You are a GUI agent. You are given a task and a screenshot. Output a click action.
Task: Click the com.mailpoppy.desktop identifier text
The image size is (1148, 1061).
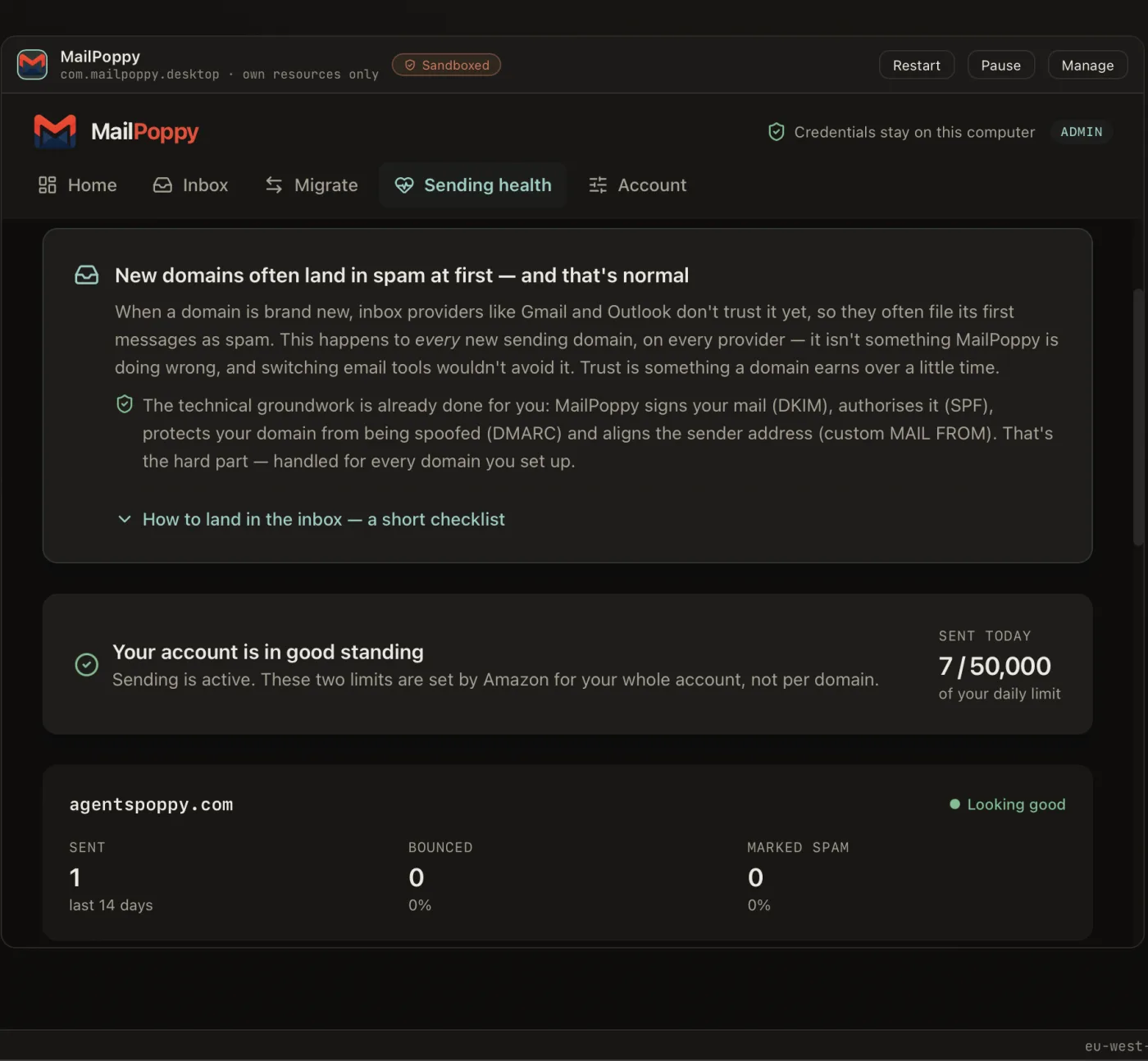tap(139, 75)
